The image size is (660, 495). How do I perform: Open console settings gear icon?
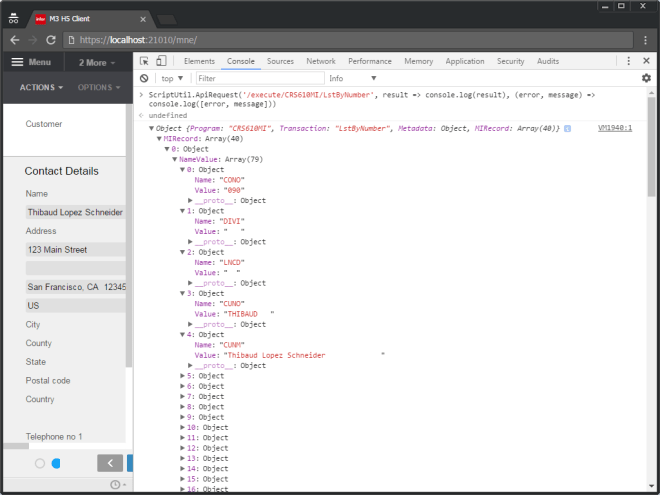click(646, 78)
